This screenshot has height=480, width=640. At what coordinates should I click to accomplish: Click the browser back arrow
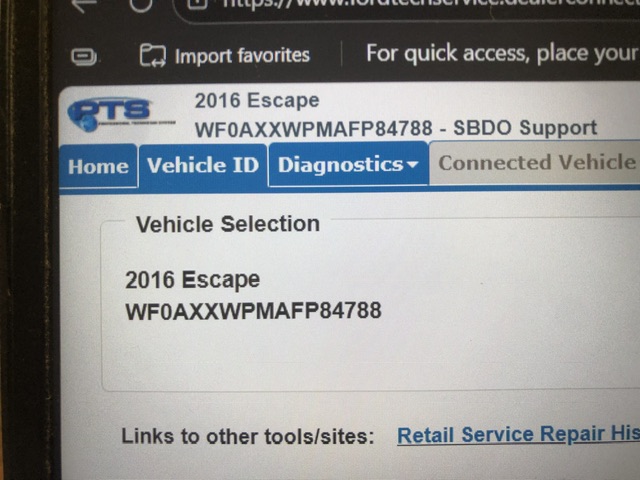84,6
